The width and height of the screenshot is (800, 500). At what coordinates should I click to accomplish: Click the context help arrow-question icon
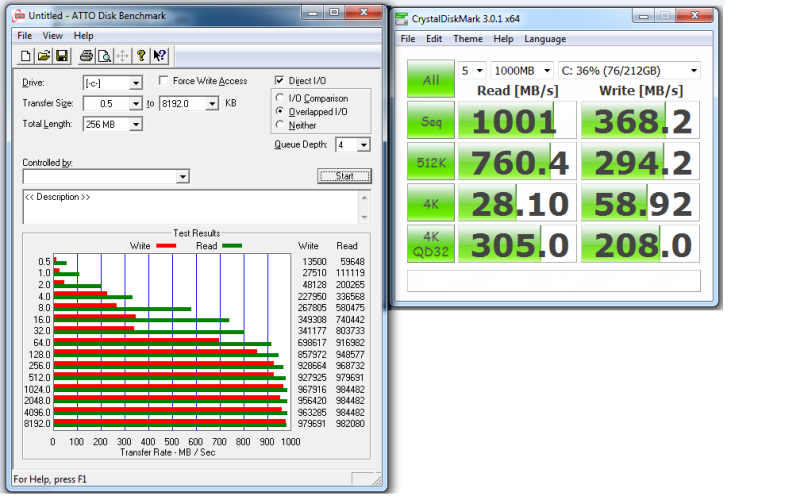click(159, 56)
